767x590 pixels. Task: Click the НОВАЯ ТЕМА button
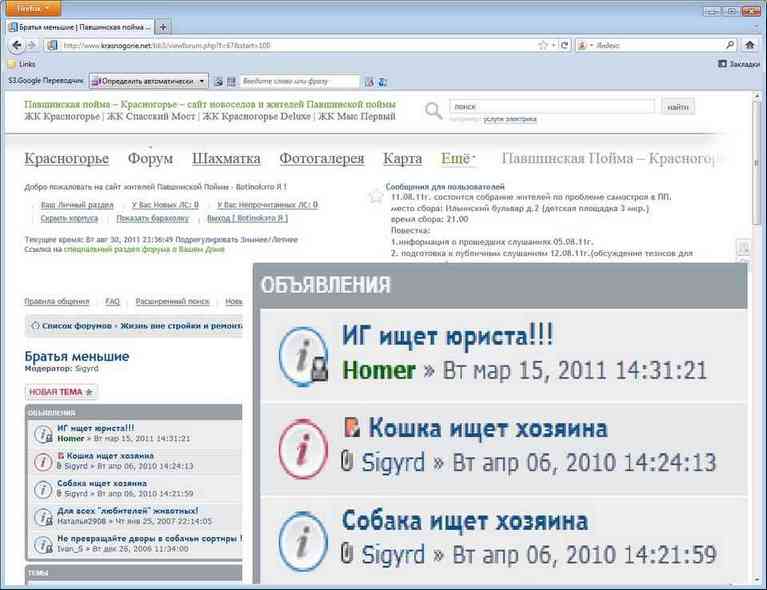[61, 392]
